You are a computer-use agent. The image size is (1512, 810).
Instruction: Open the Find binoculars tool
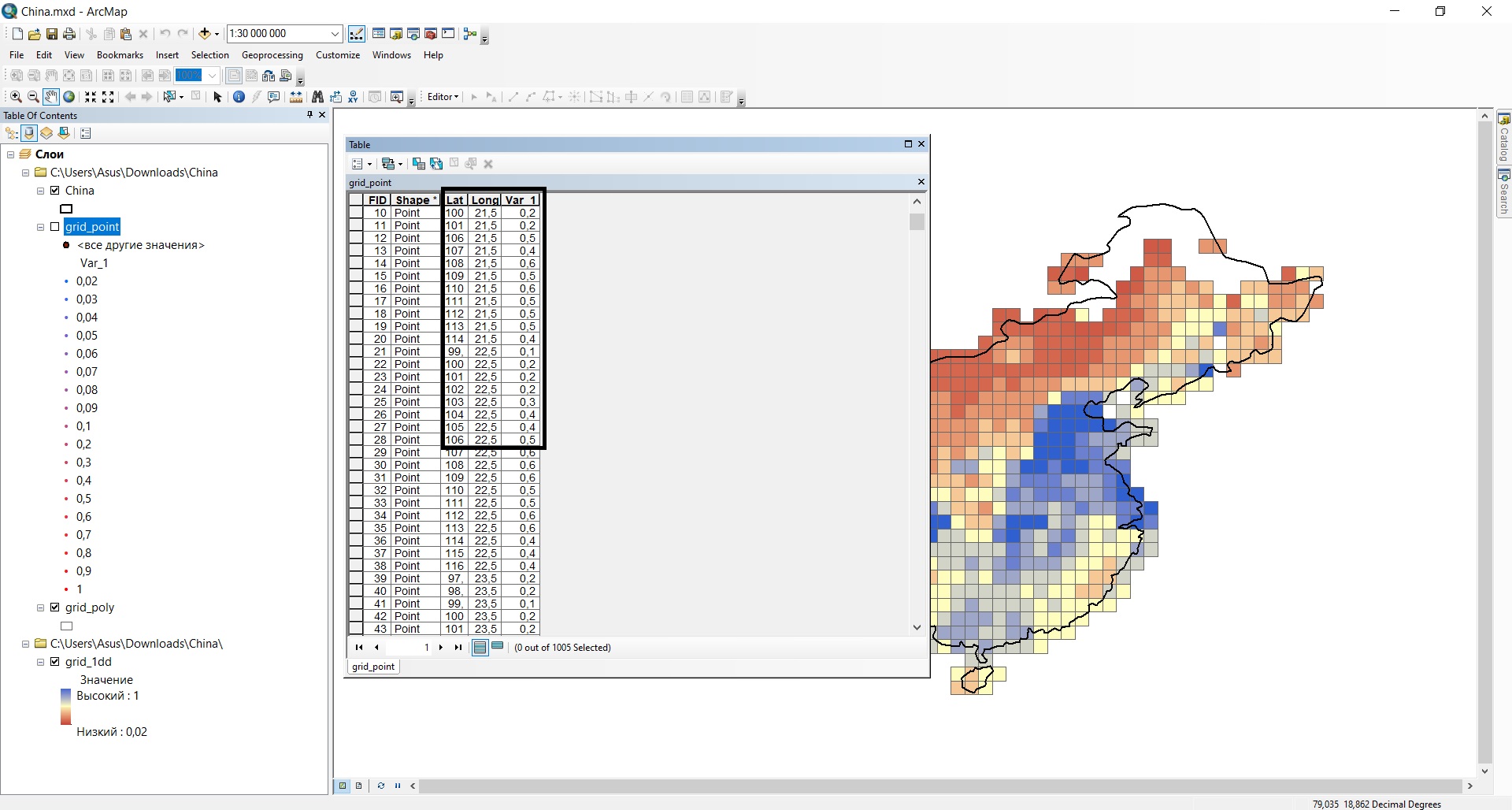[x=317, y=97]
